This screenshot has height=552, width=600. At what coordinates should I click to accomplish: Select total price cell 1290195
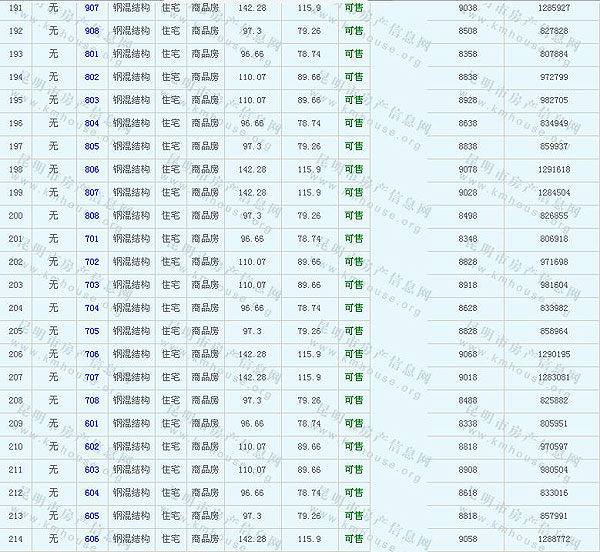(x=553, y=354)
